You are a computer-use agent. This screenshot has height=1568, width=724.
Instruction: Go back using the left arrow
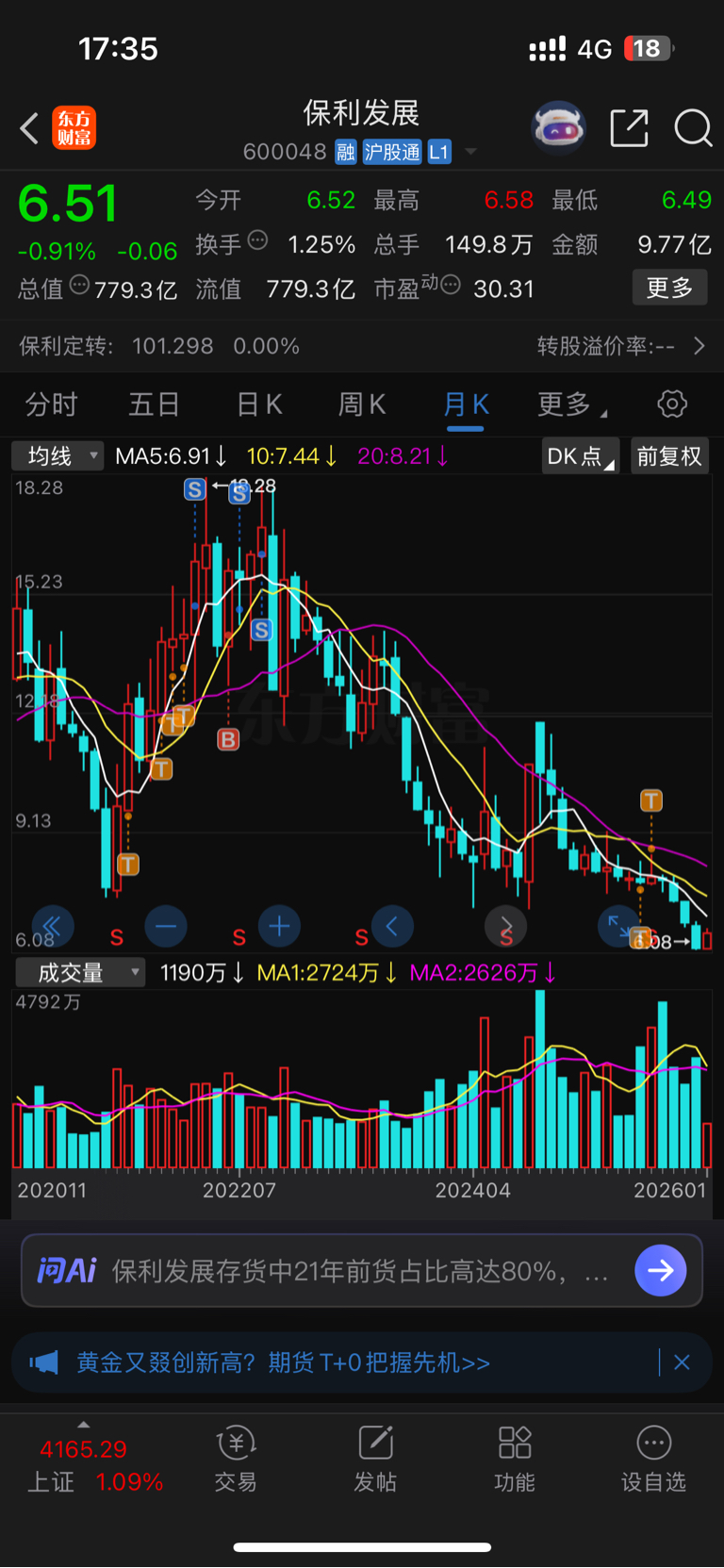pyautogui.click(x=29, y=128)
